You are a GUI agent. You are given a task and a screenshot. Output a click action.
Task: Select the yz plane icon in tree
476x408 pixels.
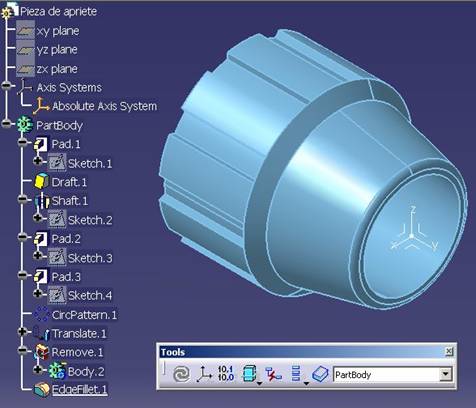(25, 50)
